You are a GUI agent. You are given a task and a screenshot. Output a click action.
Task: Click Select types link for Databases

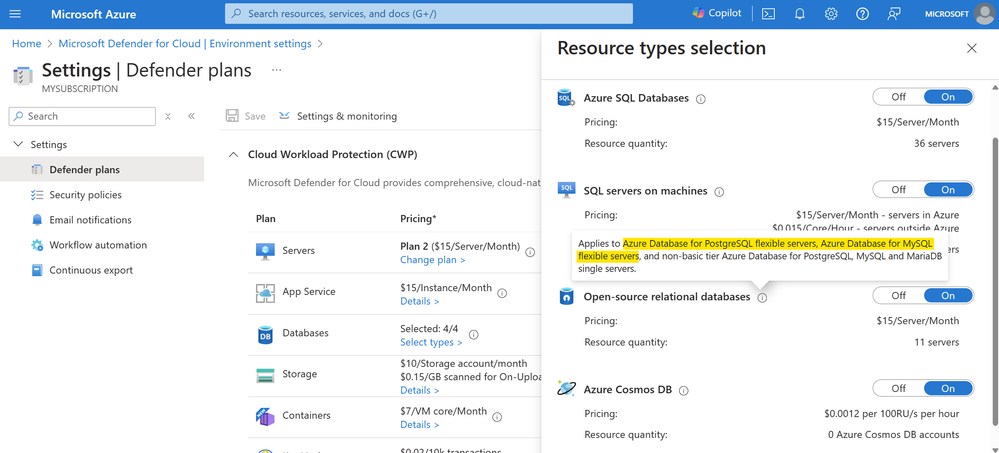(x=431, y=342)
